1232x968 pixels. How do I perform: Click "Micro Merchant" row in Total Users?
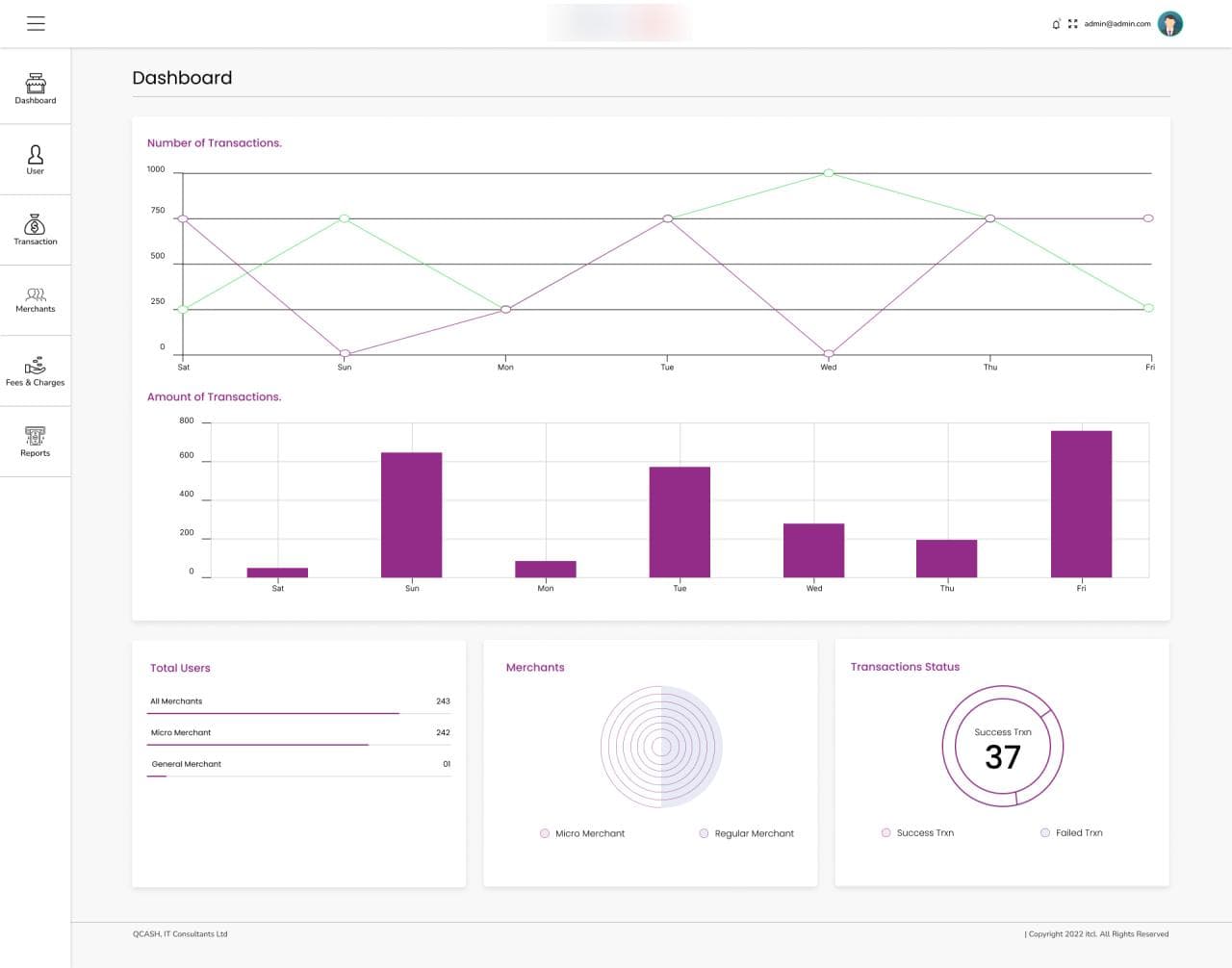tap(299, 733)
